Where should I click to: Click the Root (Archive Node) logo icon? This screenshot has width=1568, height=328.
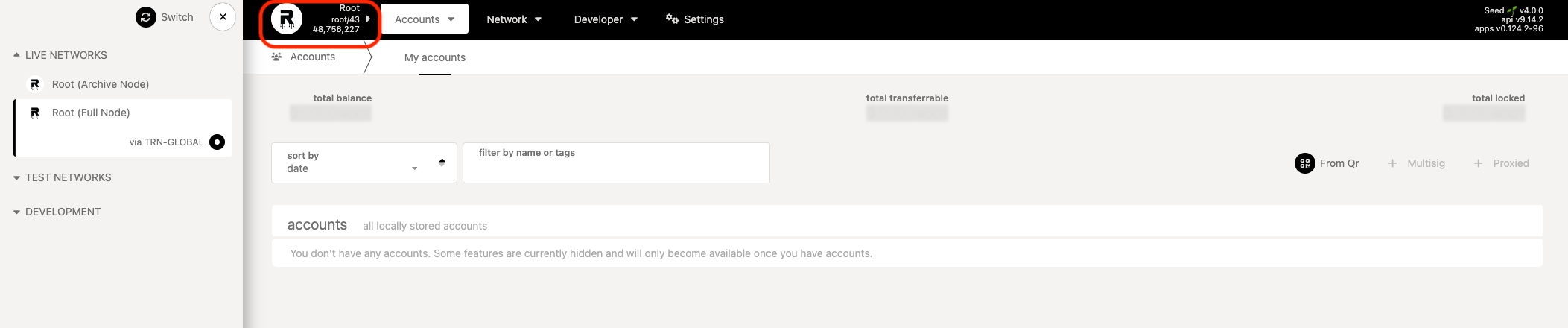pos(35,84)
